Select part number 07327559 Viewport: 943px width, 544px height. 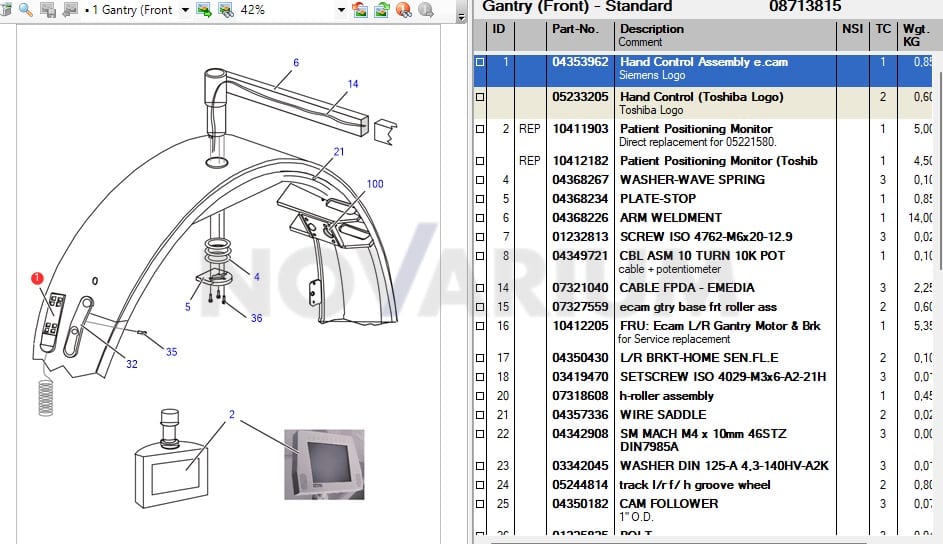coord(580,307)
